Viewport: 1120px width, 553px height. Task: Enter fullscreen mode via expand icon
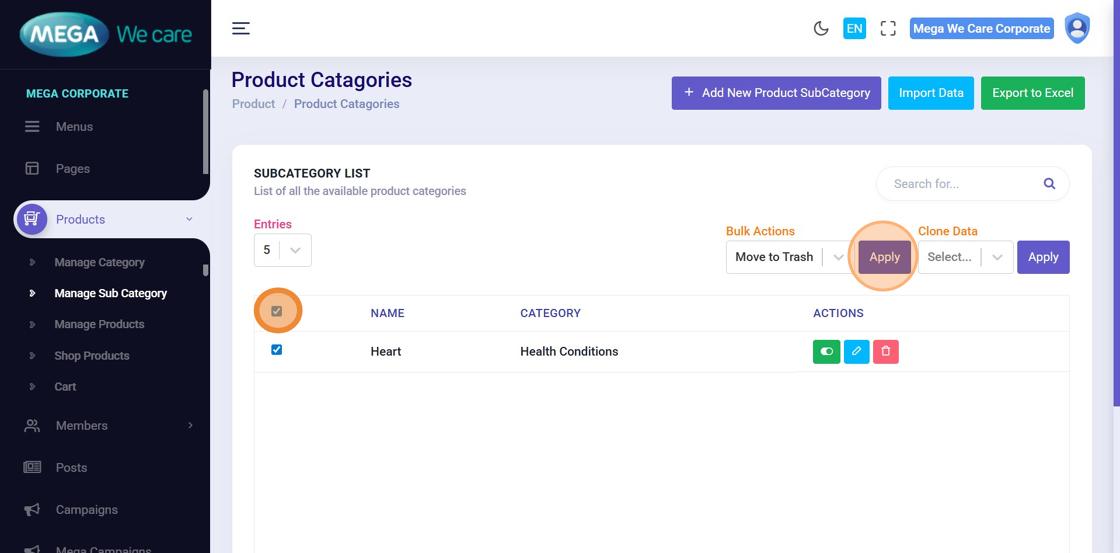tap(888, 29)
